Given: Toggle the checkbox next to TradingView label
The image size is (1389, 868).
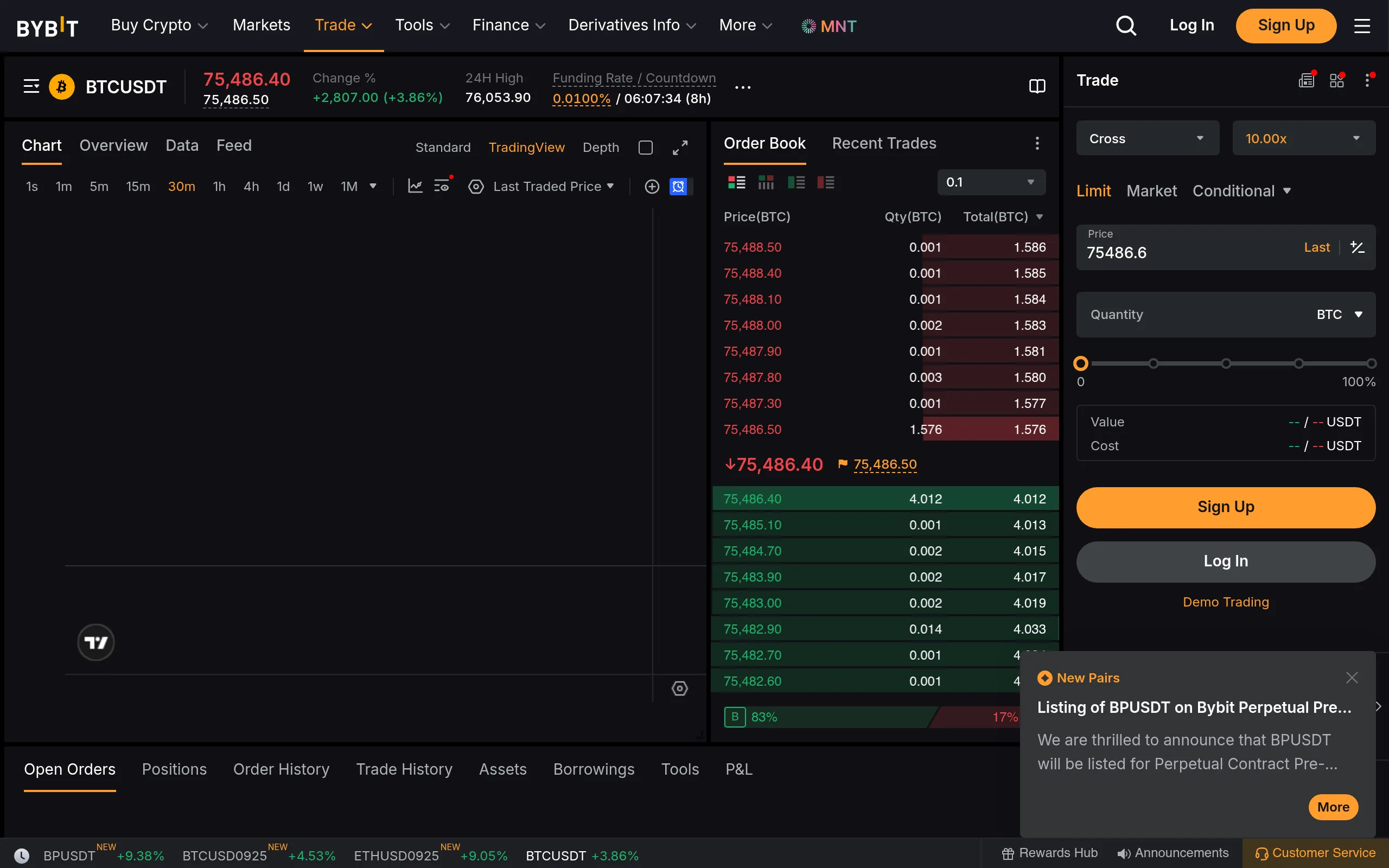Looking at the screenshot, I should [645, 148].
